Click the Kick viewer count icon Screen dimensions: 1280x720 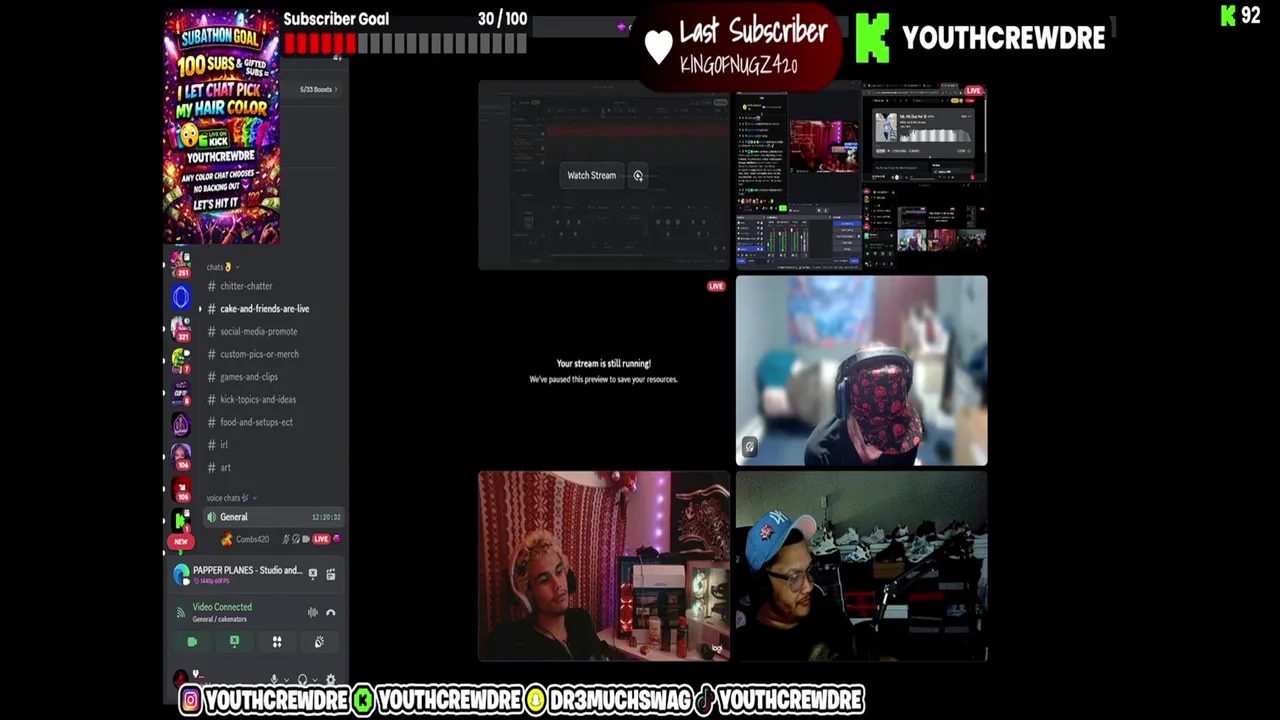tap(1229, 15)
